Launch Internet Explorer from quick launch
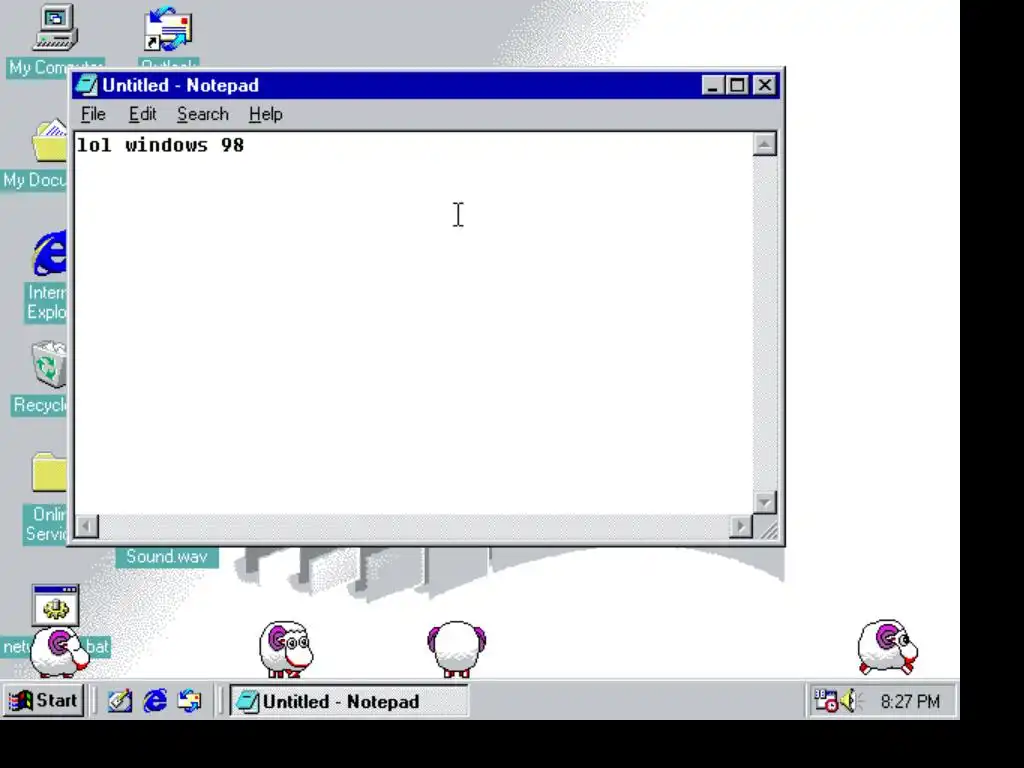The image size is (1024, 768). [x=155, y=701]
